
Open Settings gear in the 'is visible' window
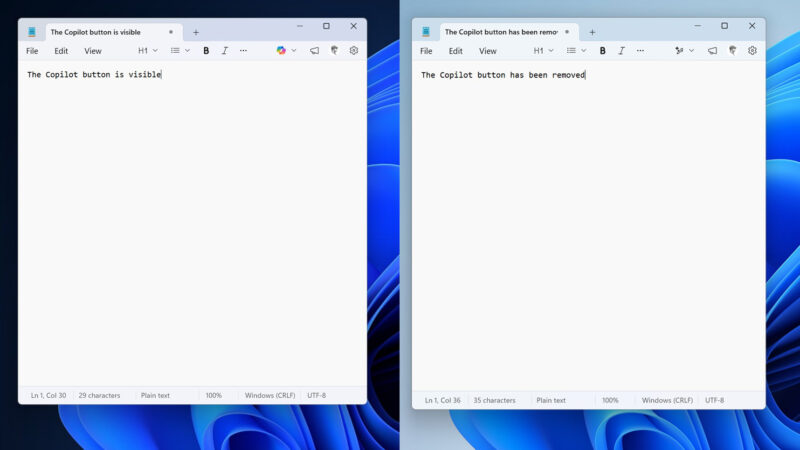coord(354,50)
